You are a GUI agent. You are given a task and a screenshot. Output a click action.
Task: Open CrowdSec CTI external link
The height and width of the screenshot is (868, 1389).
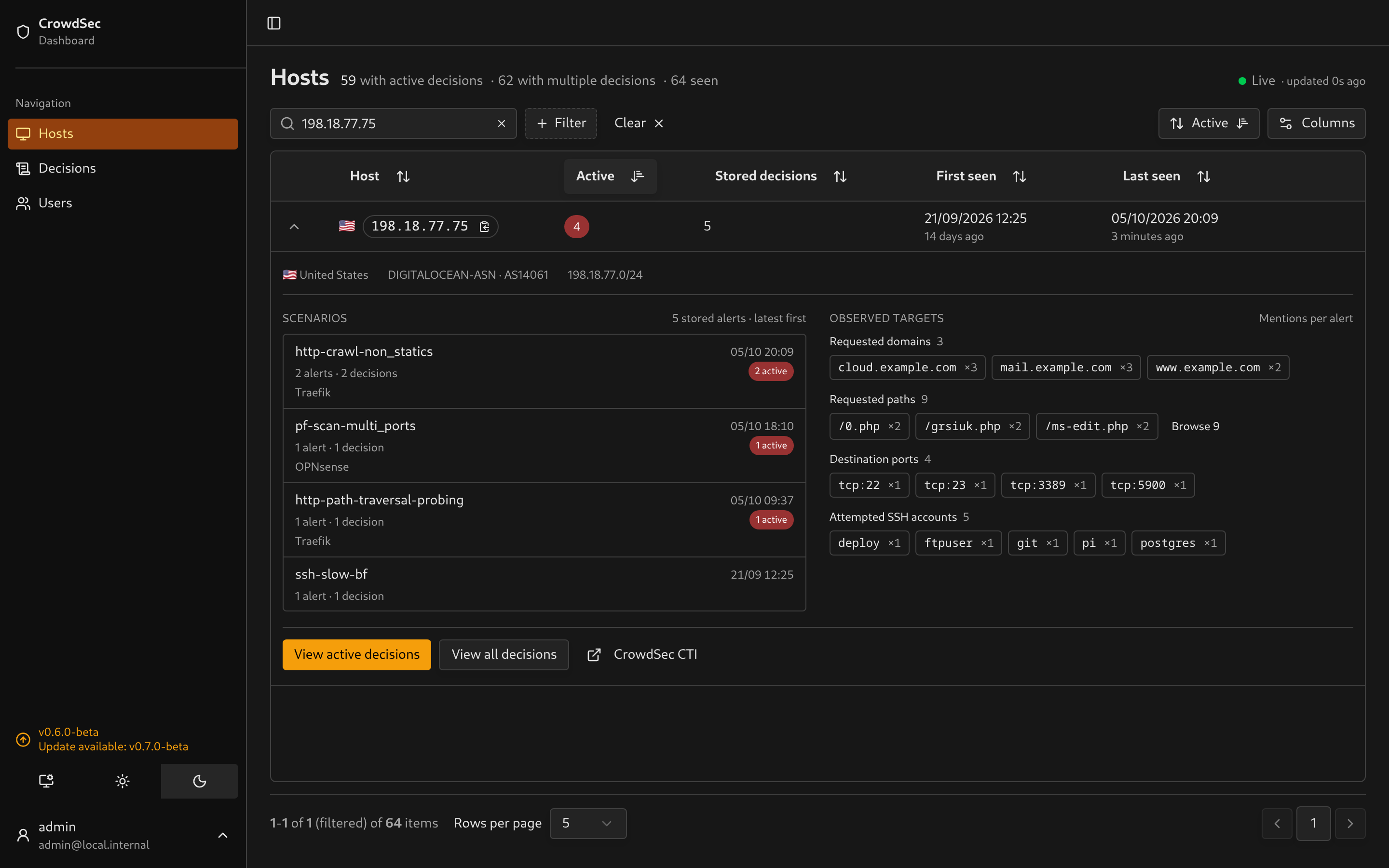tap(642, 654)
